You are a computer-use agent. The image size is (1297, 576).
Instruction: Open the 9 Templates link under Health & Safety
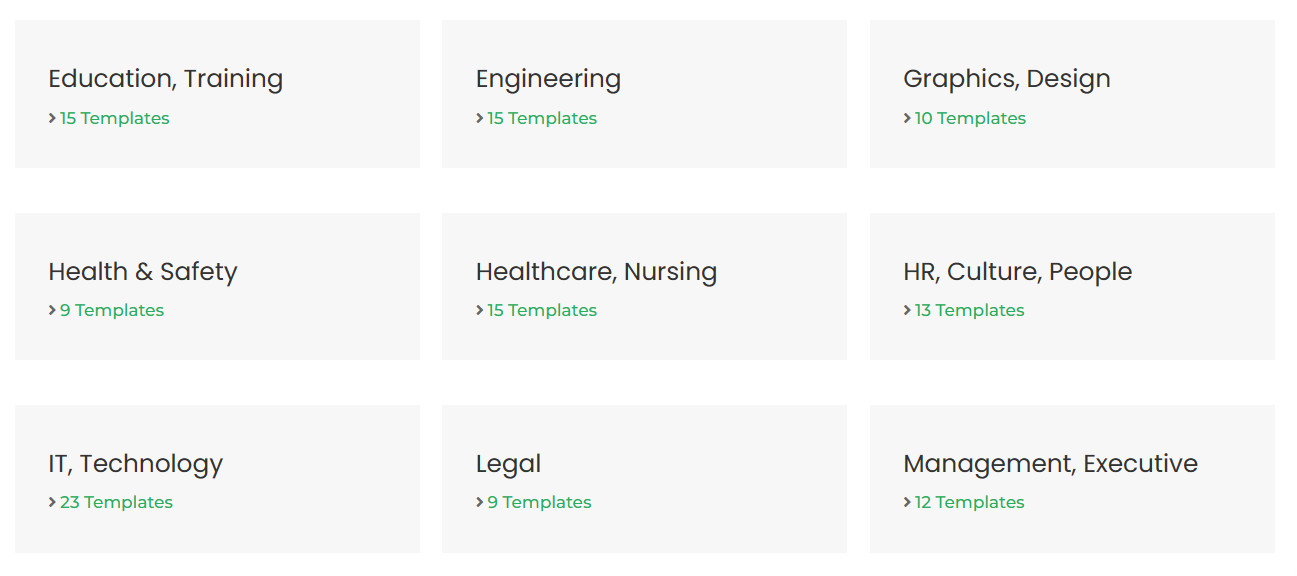click(112, 310)
